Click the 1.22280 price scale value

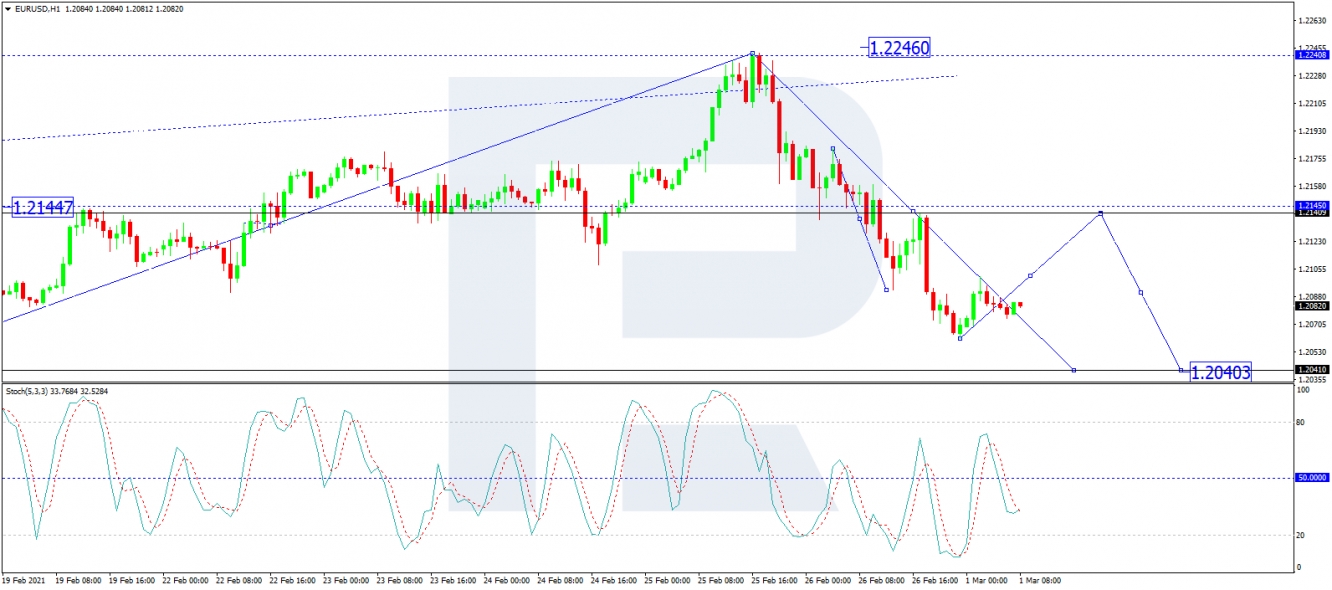pos(1311,76)
